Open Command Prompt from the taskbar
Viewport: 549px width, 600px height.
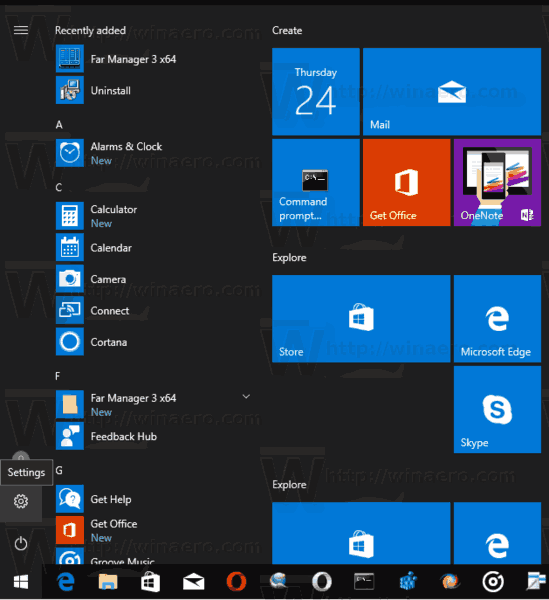pyautogui.click(x=364, y=582)
